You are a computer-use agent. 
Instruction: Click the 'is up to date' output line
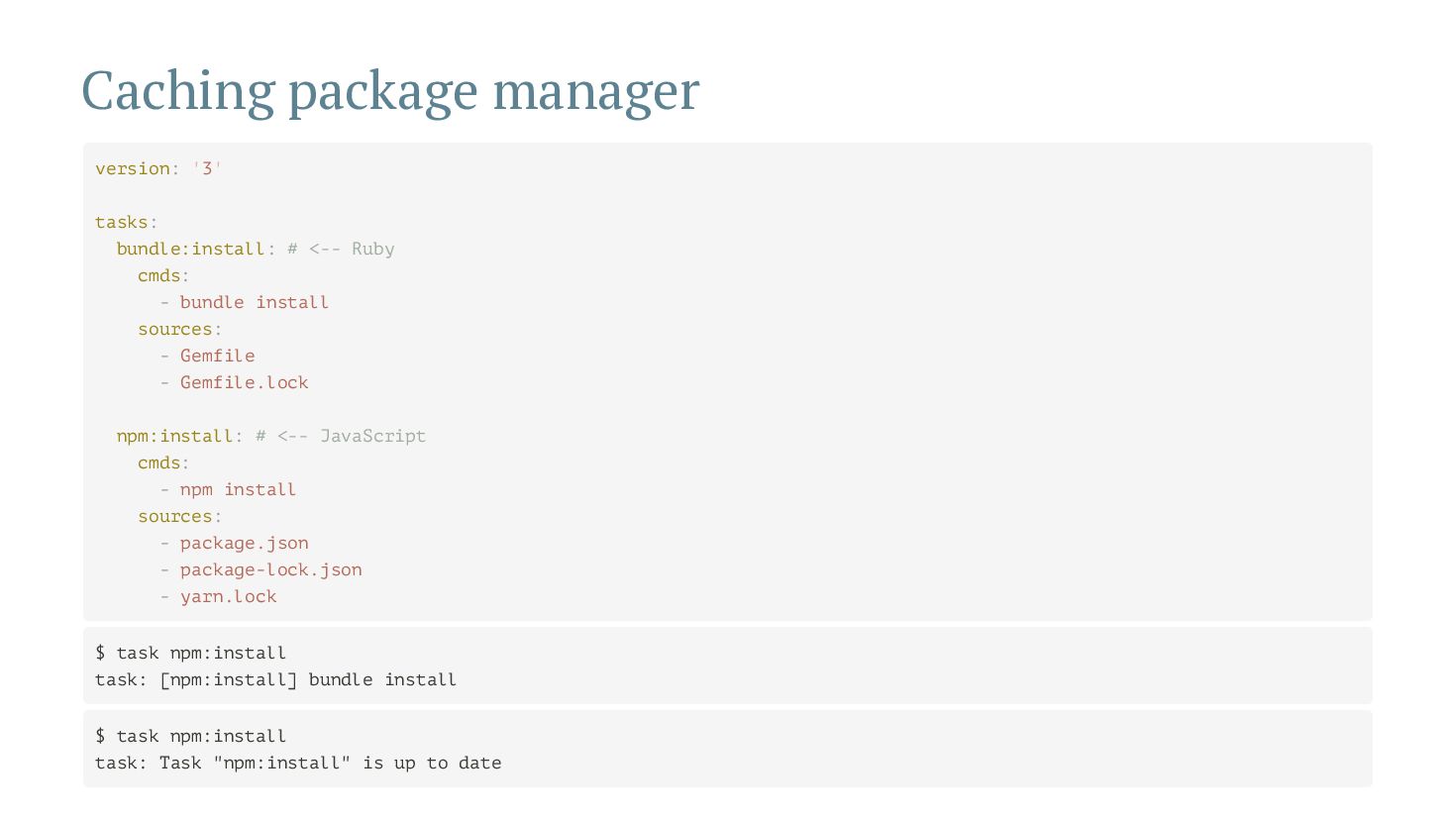tap(298, 763)
